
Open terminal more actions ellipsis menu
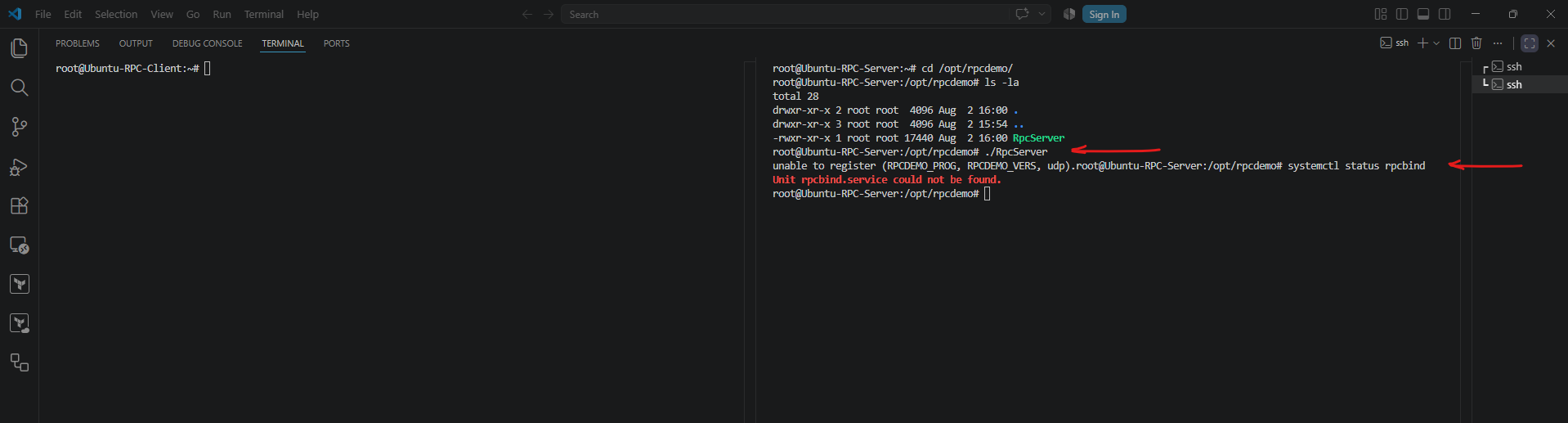[x=1498, y=43]
